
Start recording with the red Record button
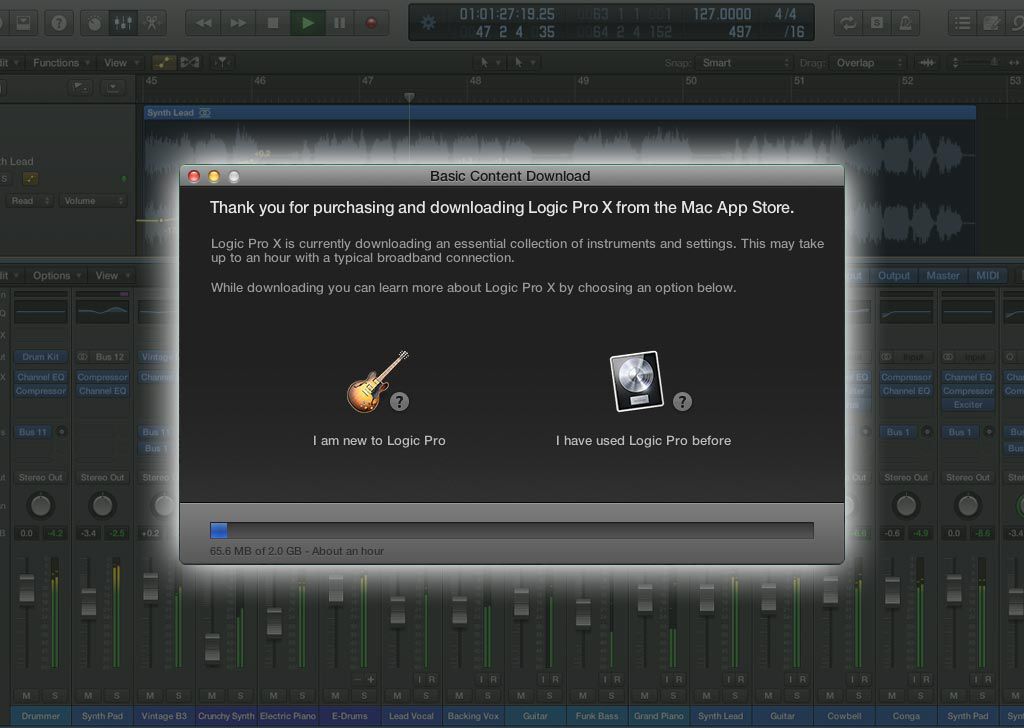tap(372, 24)
